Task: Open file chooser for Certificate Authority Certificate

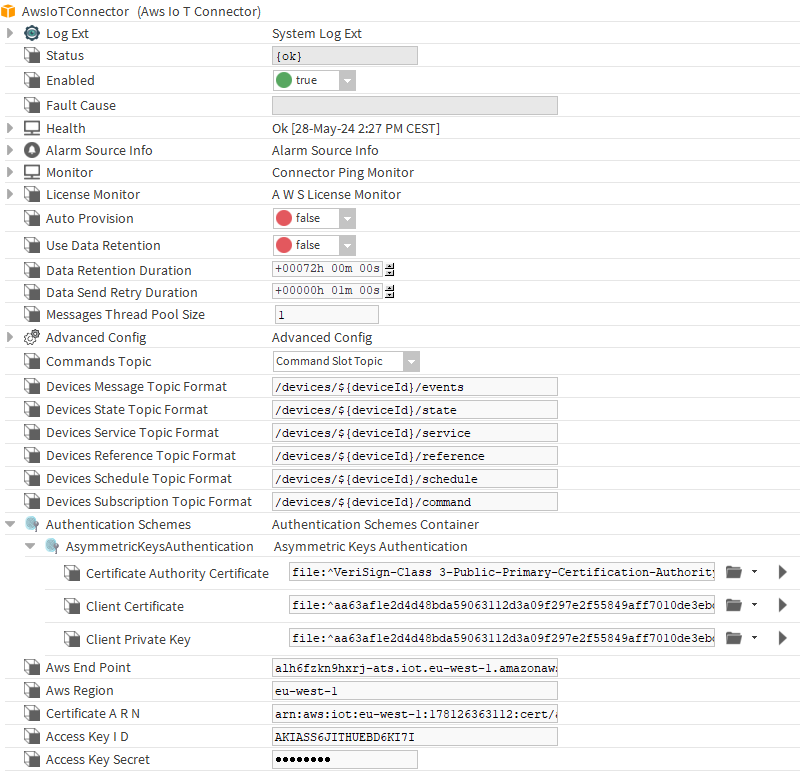Action: pos(734,572)
